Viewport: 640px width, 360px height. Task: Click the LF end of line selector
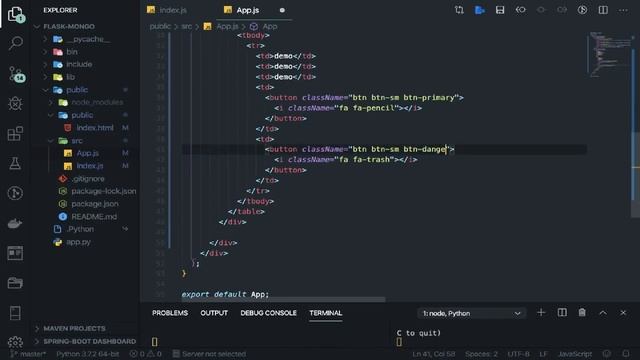click(x=543, y=354)
